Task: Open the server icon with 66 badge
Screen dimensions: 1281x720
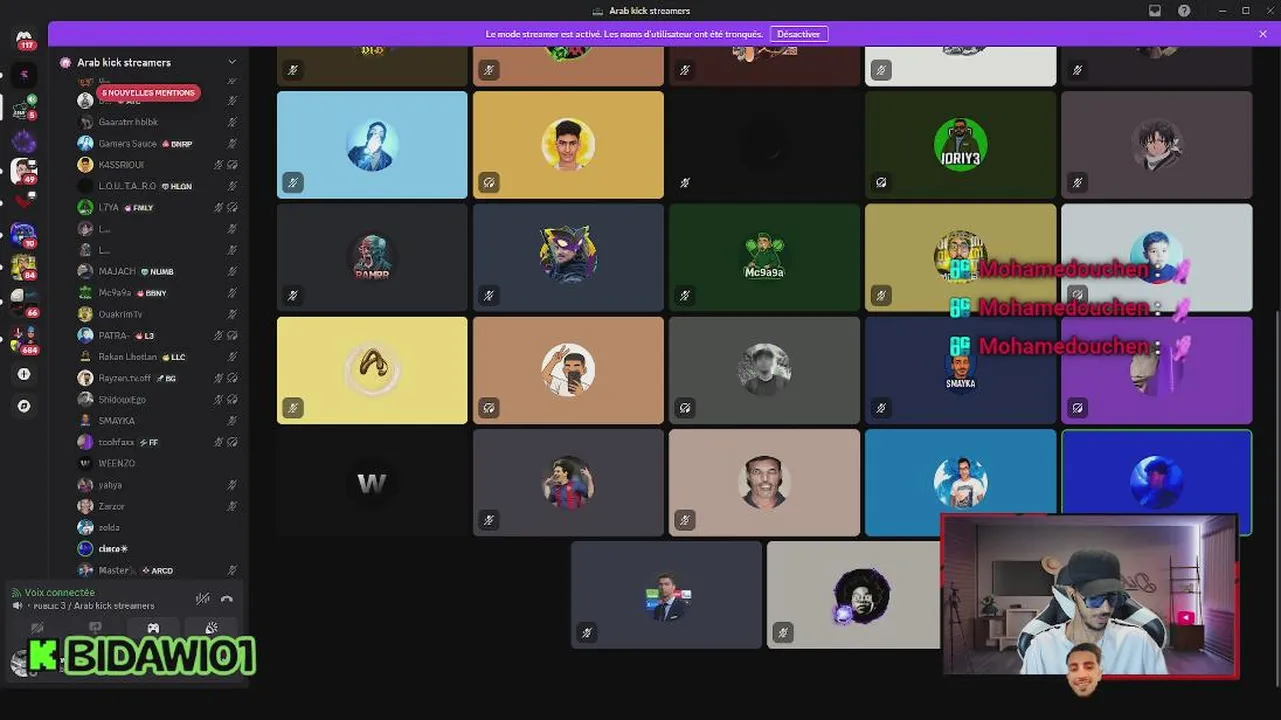Action: tap(23, 301)
